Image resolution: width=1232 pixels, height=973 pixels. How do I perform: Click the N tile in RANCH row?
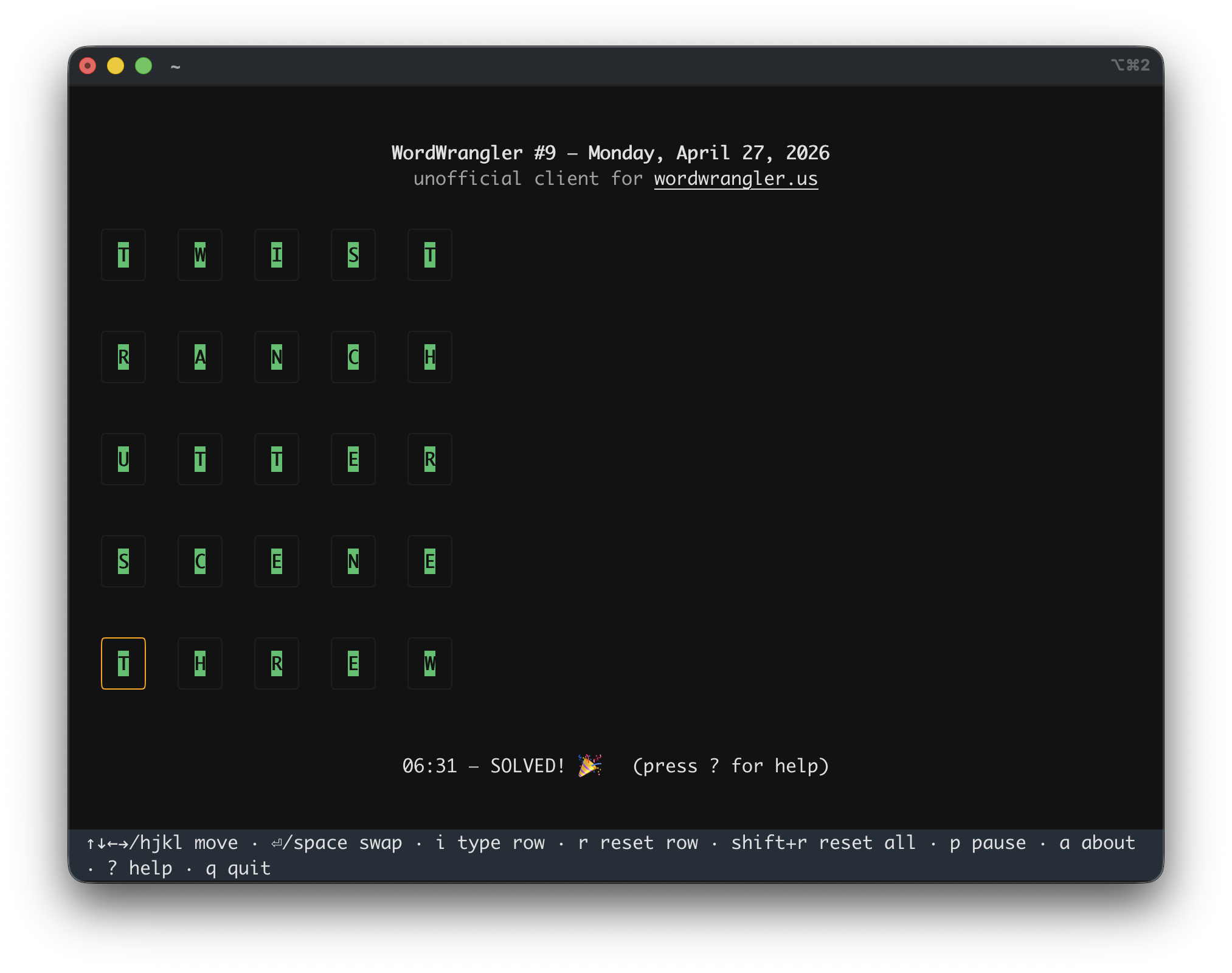coord(277,357)
